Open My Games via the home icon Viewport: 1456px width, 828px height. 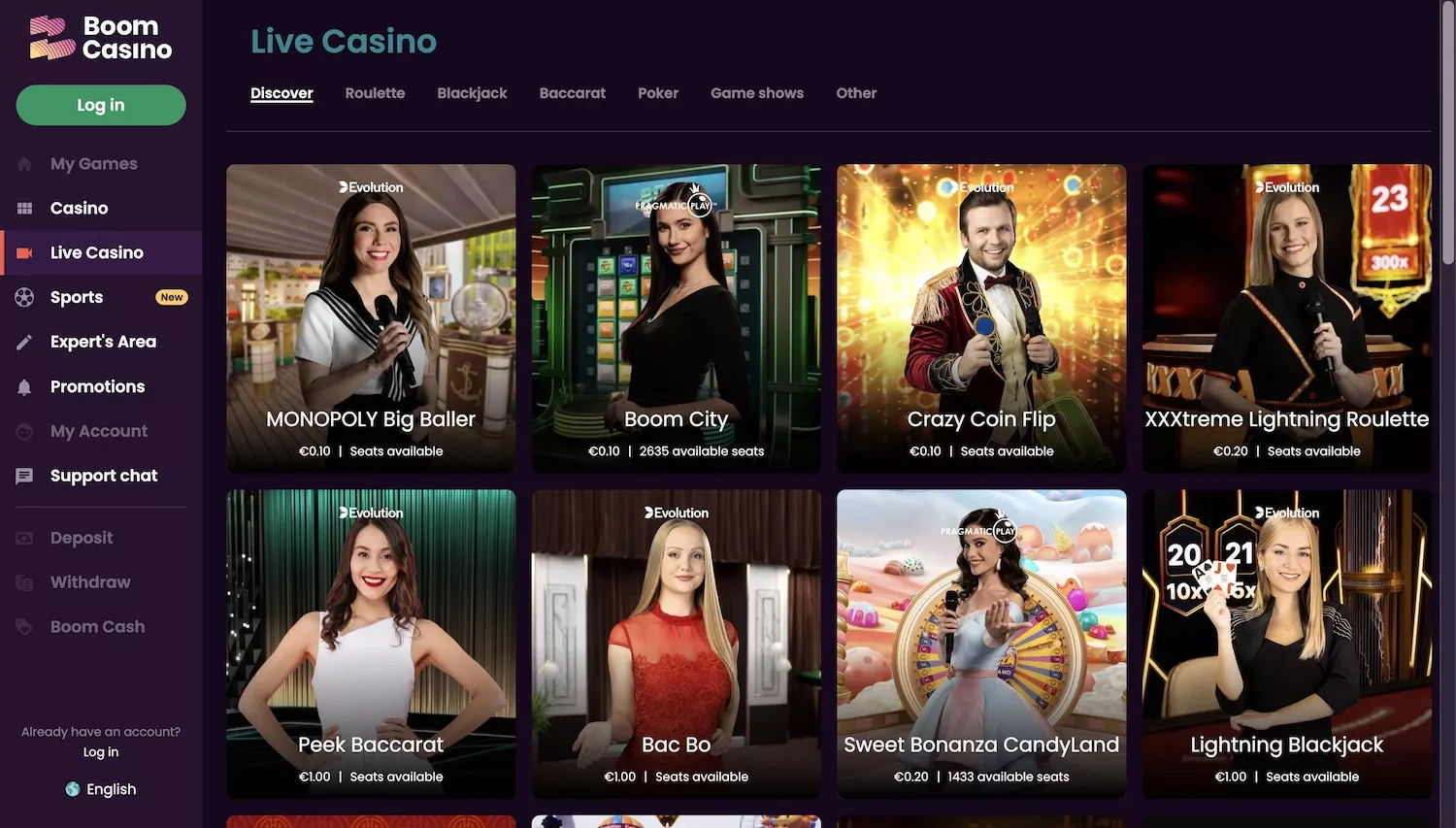click(x=24, y=164)
